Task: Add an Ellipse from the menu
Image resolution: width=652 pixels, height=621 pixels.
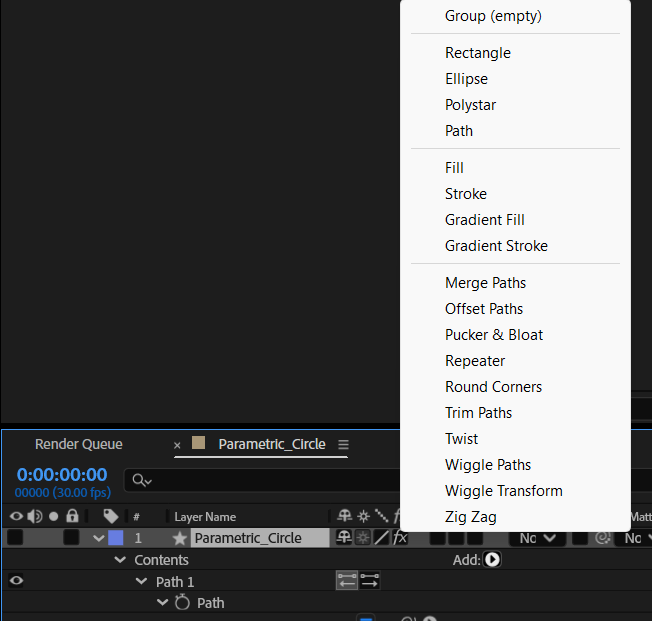Action: (x=466, y=79)
